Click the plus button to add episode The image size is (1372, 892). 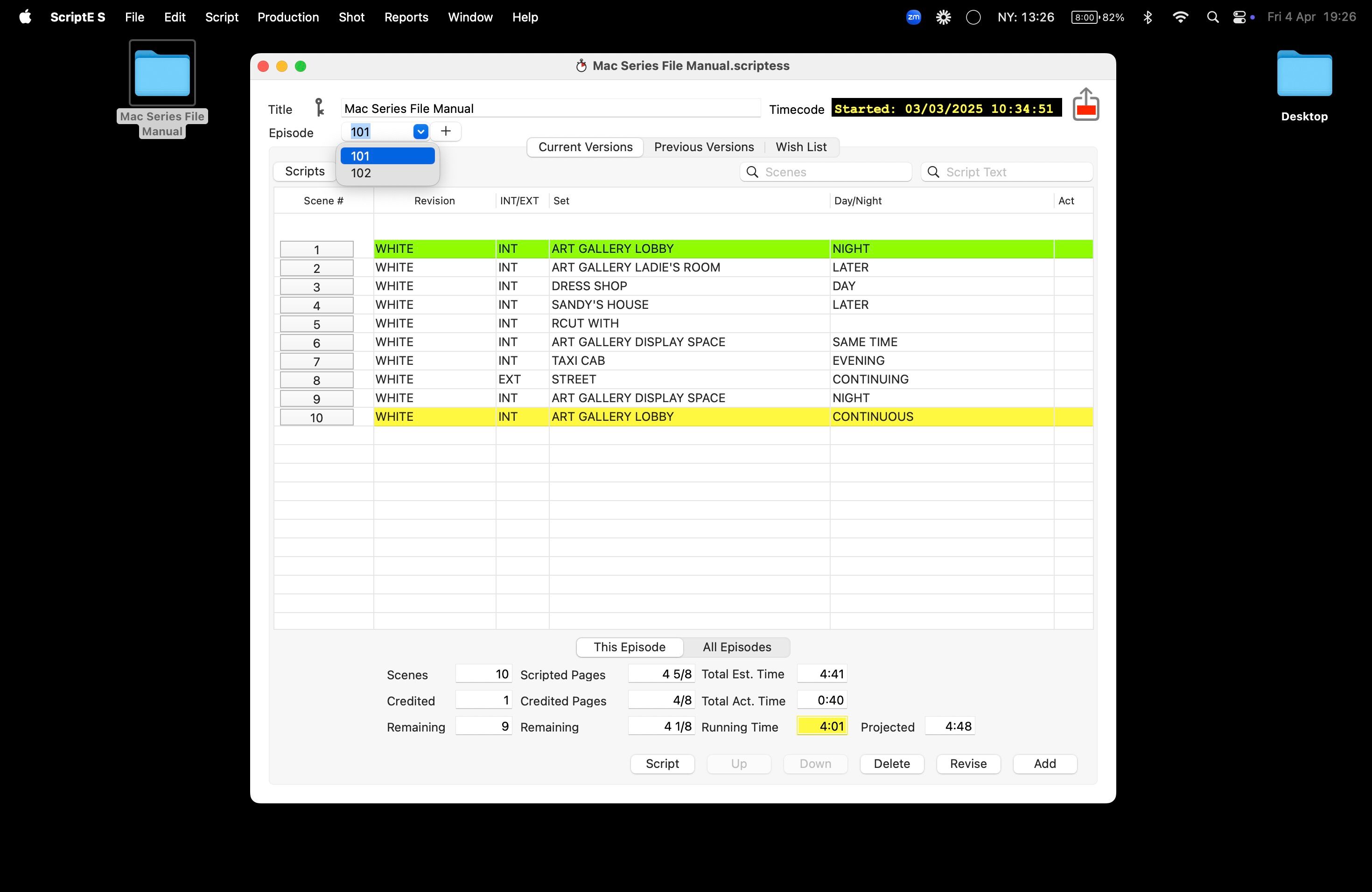[446, 132]
